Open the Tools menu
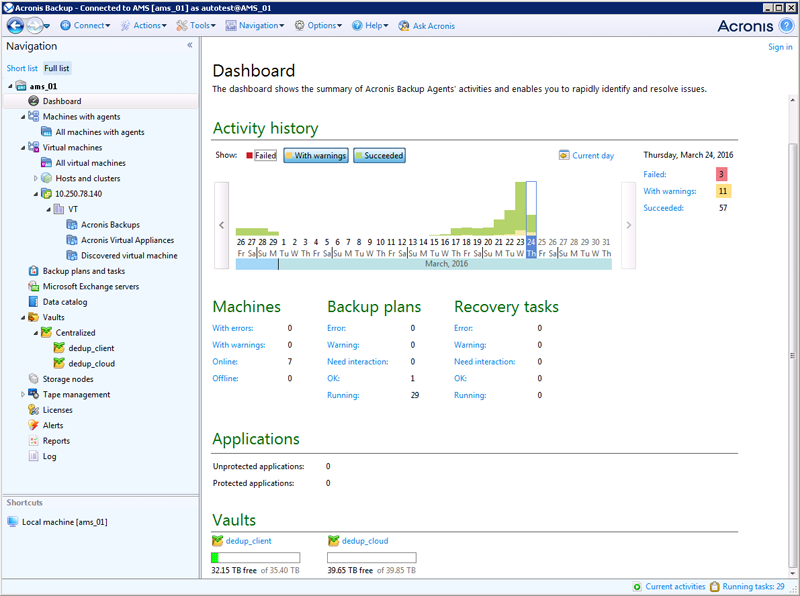800x596 pixels. point(196,26)
